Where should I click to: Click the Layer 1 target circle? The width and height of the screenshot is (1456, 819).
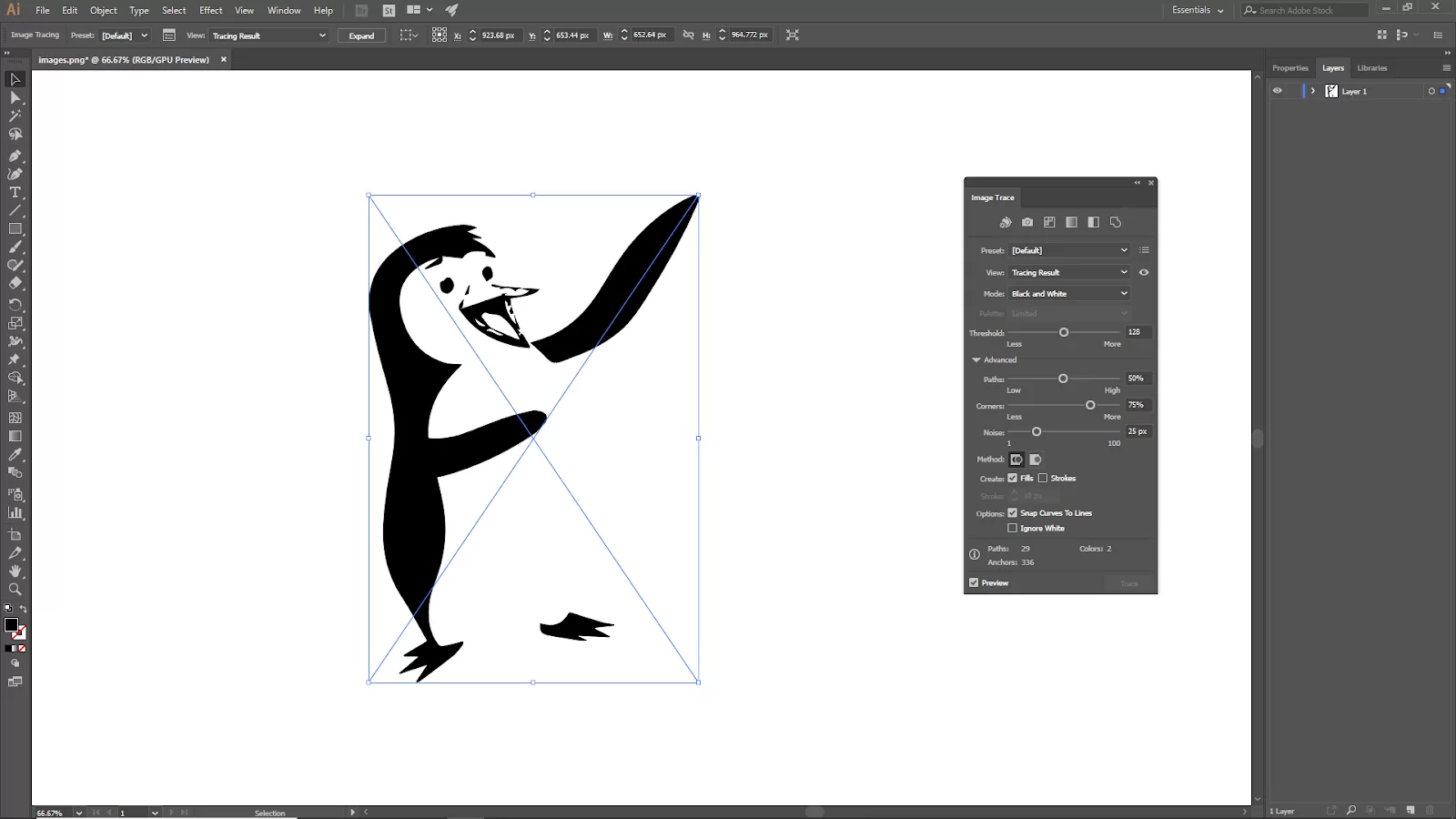(x=1431, y=91)
